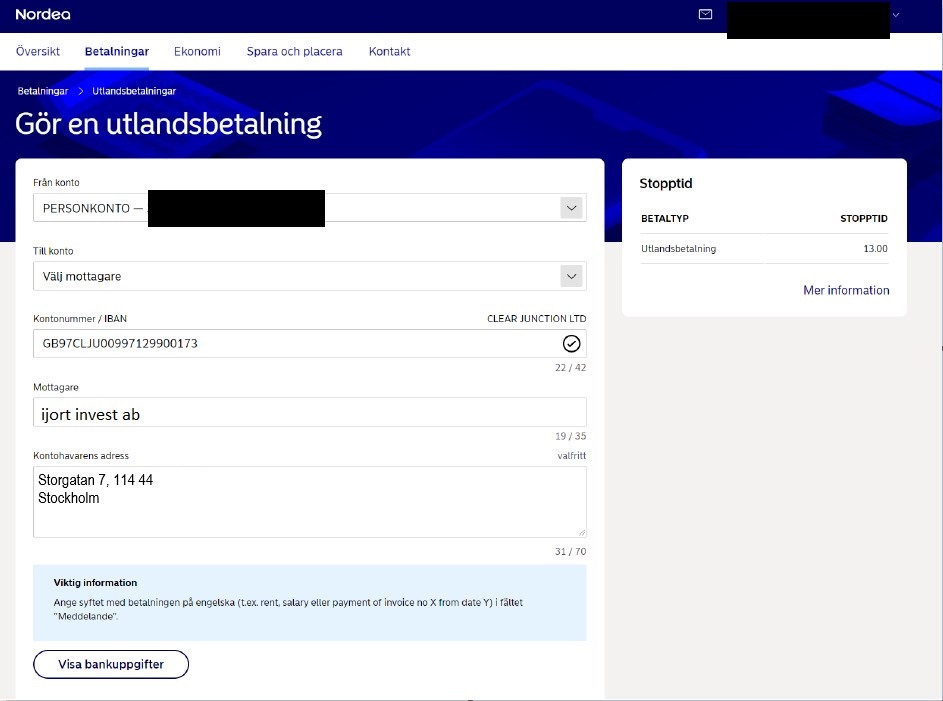Switch to Spara och placera
This screenshot has height=701, width=943.
294,52
